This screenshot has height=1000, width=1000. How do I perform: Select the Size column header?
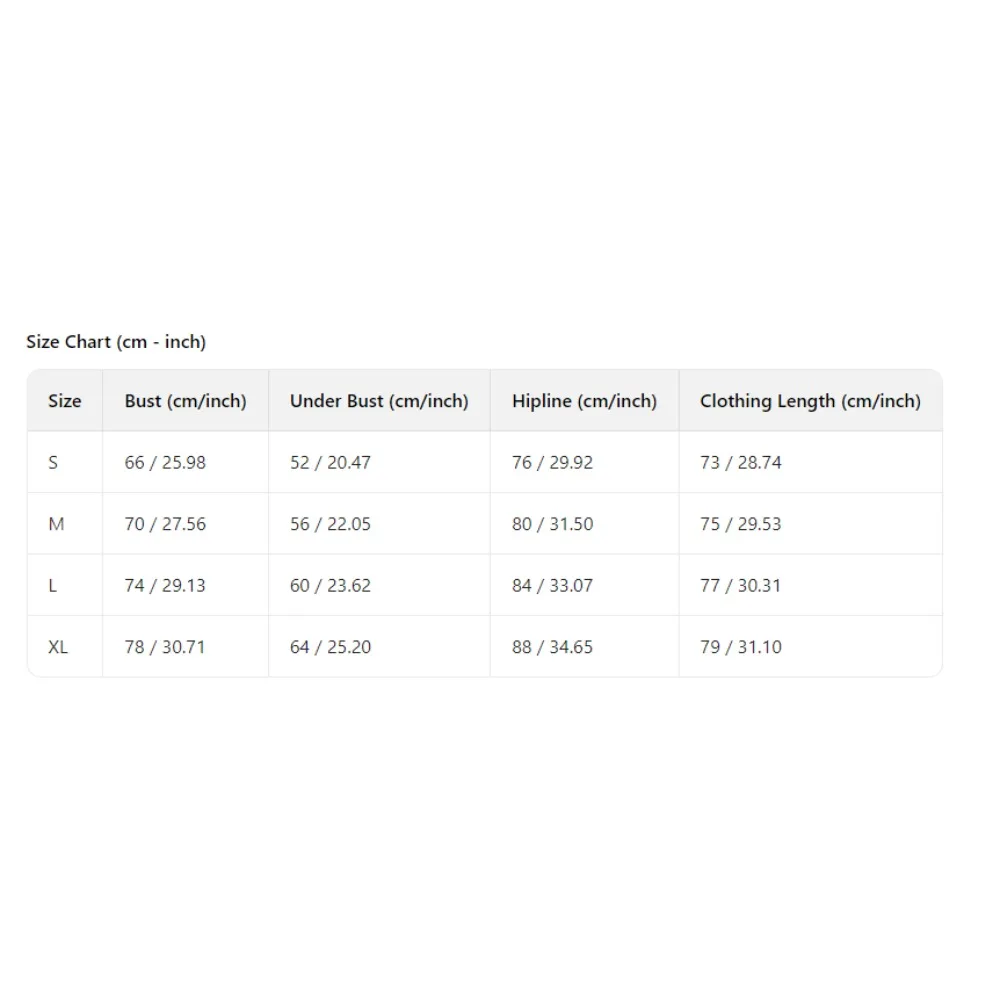(x=65, y=401)
